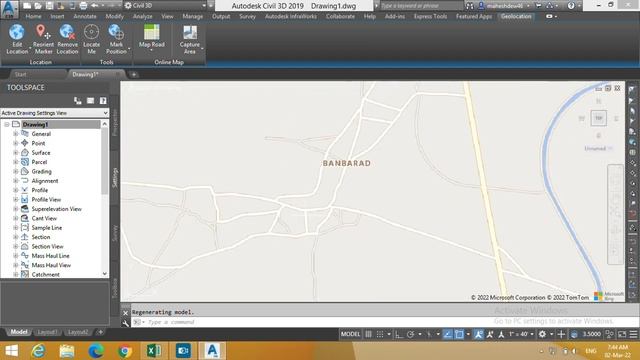Toggle 2D object snap button
This screenshot has height=360, width=640.
[459, 334]
